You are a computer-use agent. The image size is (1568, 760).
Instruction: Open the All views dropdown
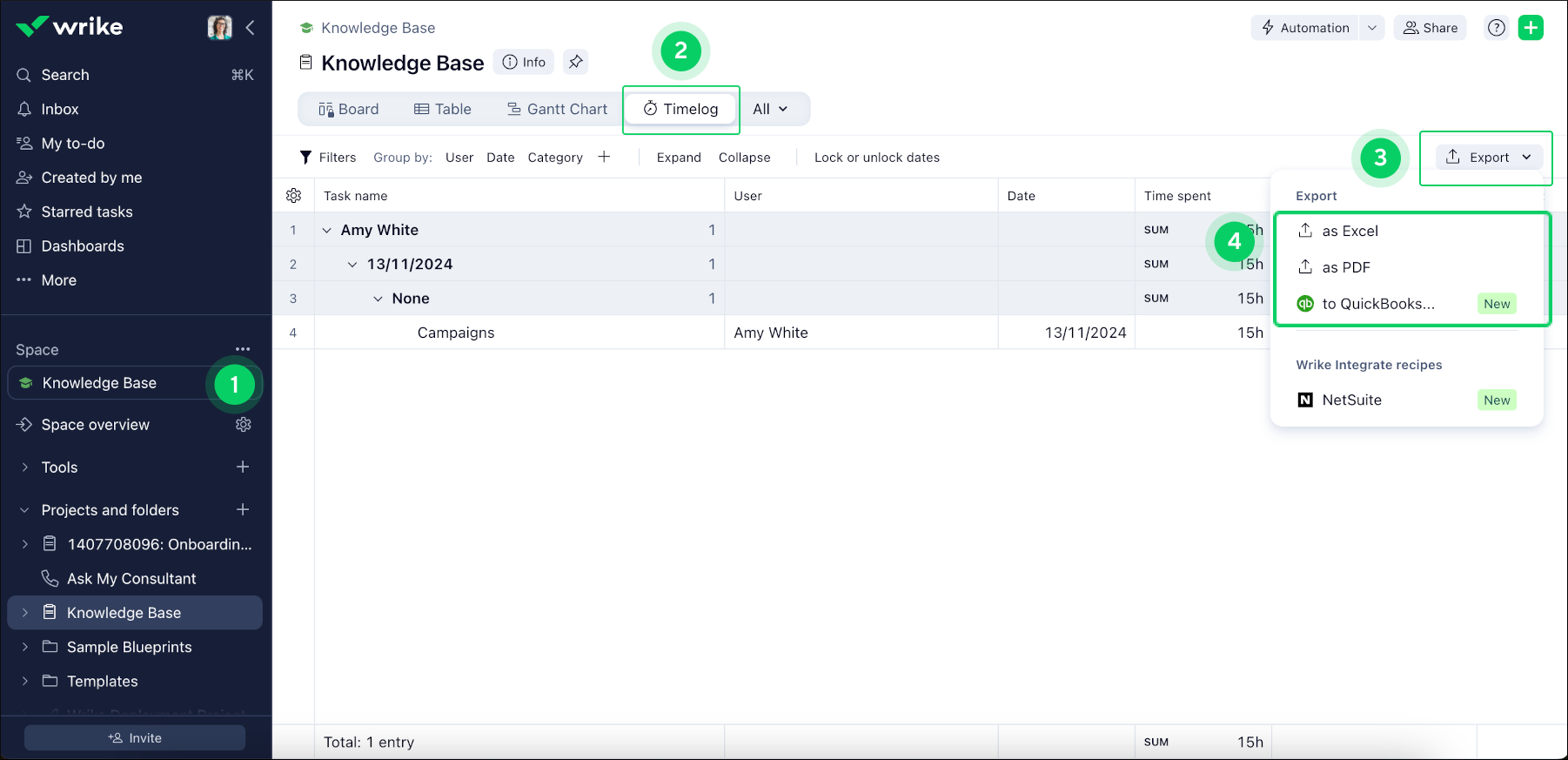click(x=770, y=109)
